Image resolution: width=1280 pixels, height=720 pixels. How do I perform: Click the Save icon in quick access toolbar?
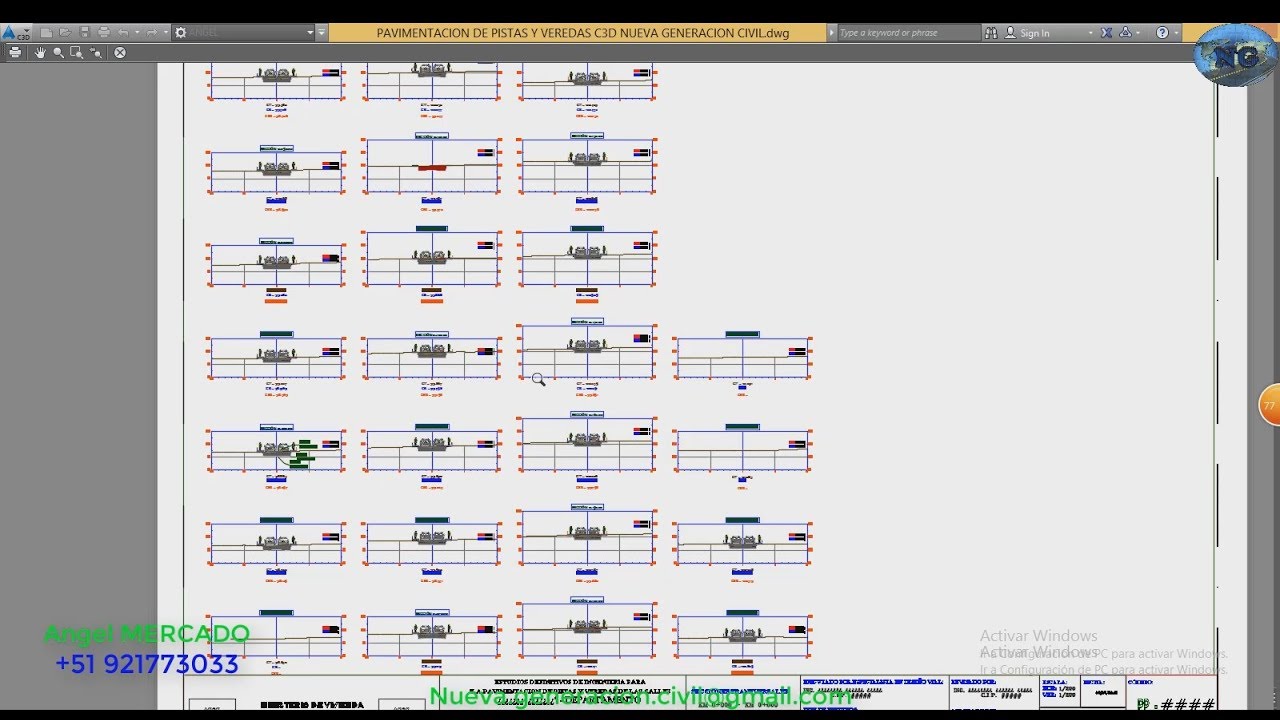coord(85,33)
